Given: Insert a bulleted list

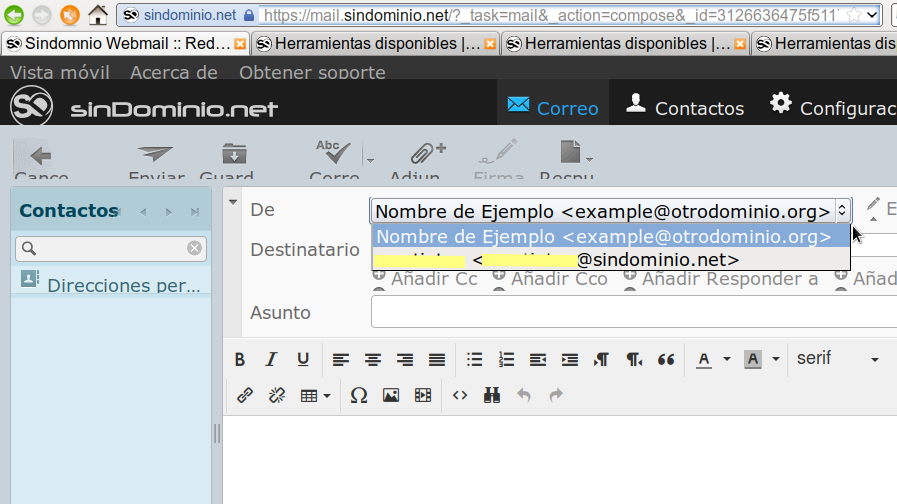Looking at the screenshot, I should pos(475,360).
